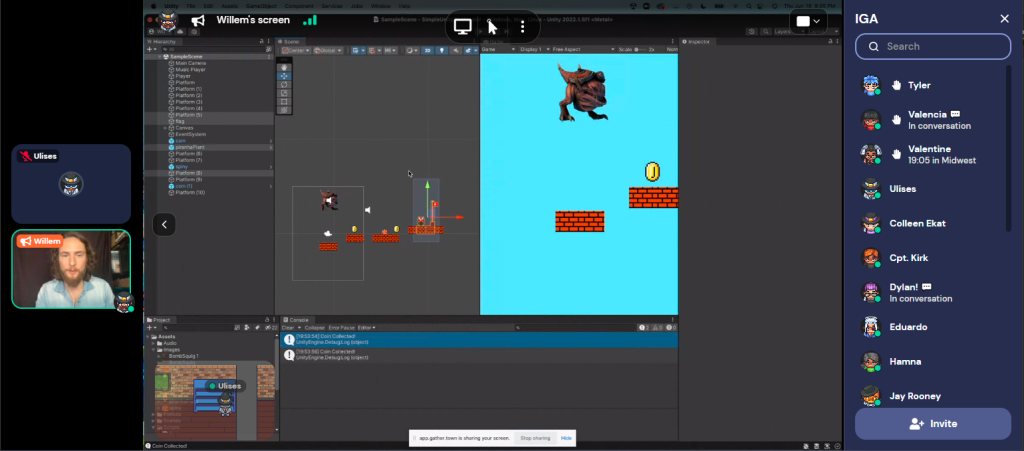
Task: Select Music Player in Hierarchy
Action: tap(191, 69)
